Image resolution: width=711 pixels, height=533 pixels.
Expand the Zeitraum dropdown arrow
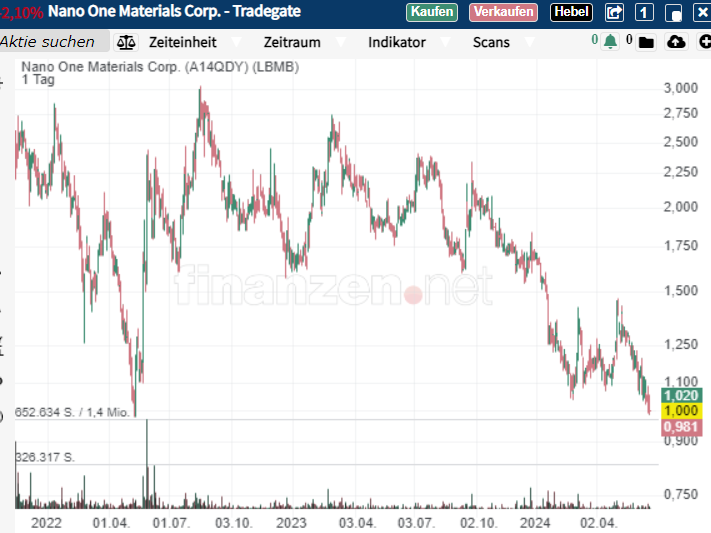pos(341,42)
